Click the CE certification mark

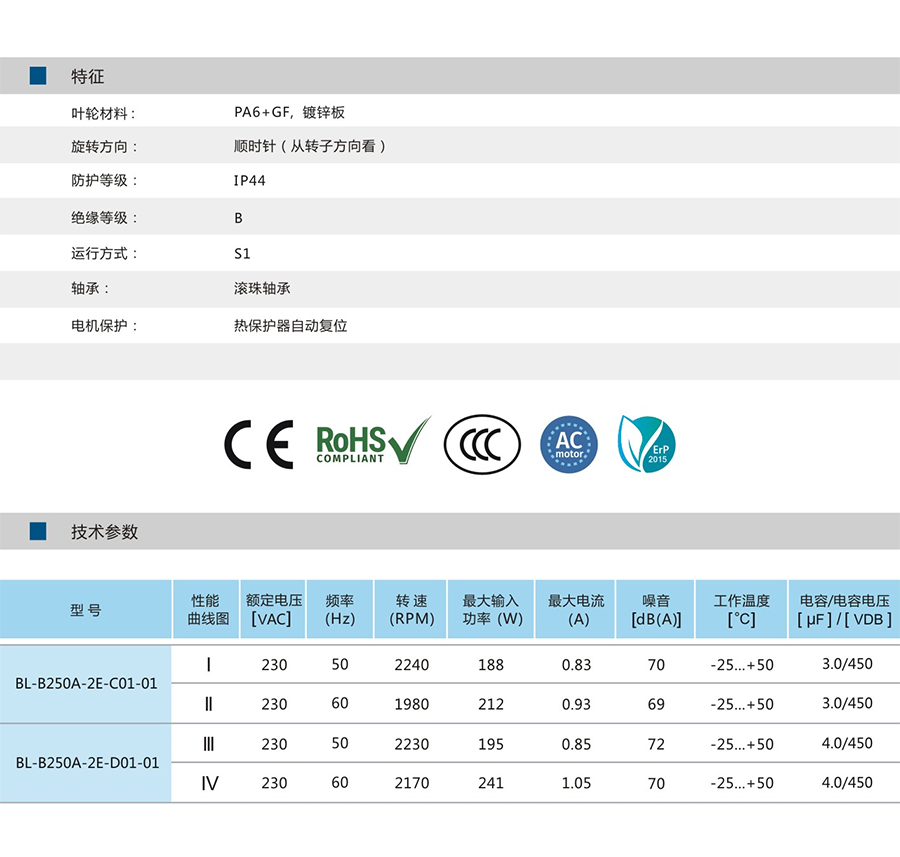259,444
